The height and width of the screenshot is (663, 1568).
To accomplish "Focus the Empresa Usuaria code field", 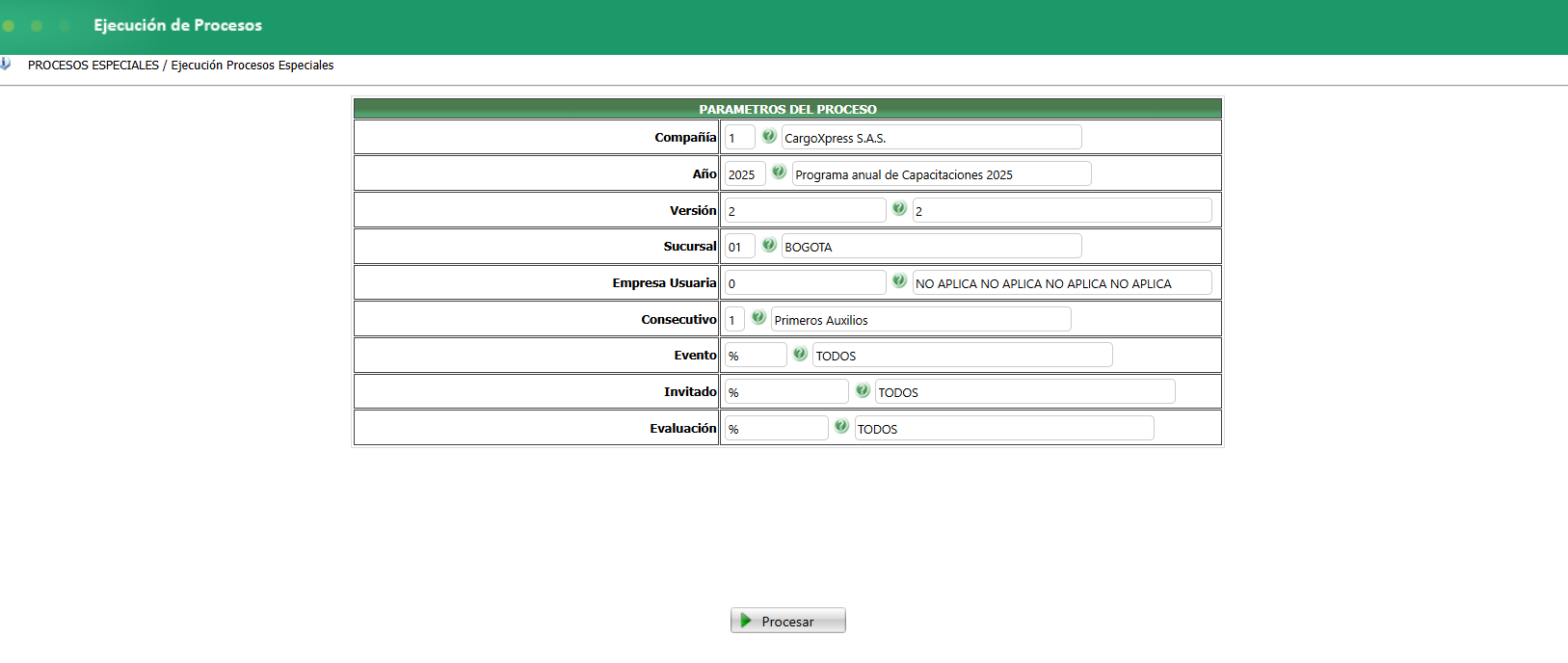I will tap(806, 282).
